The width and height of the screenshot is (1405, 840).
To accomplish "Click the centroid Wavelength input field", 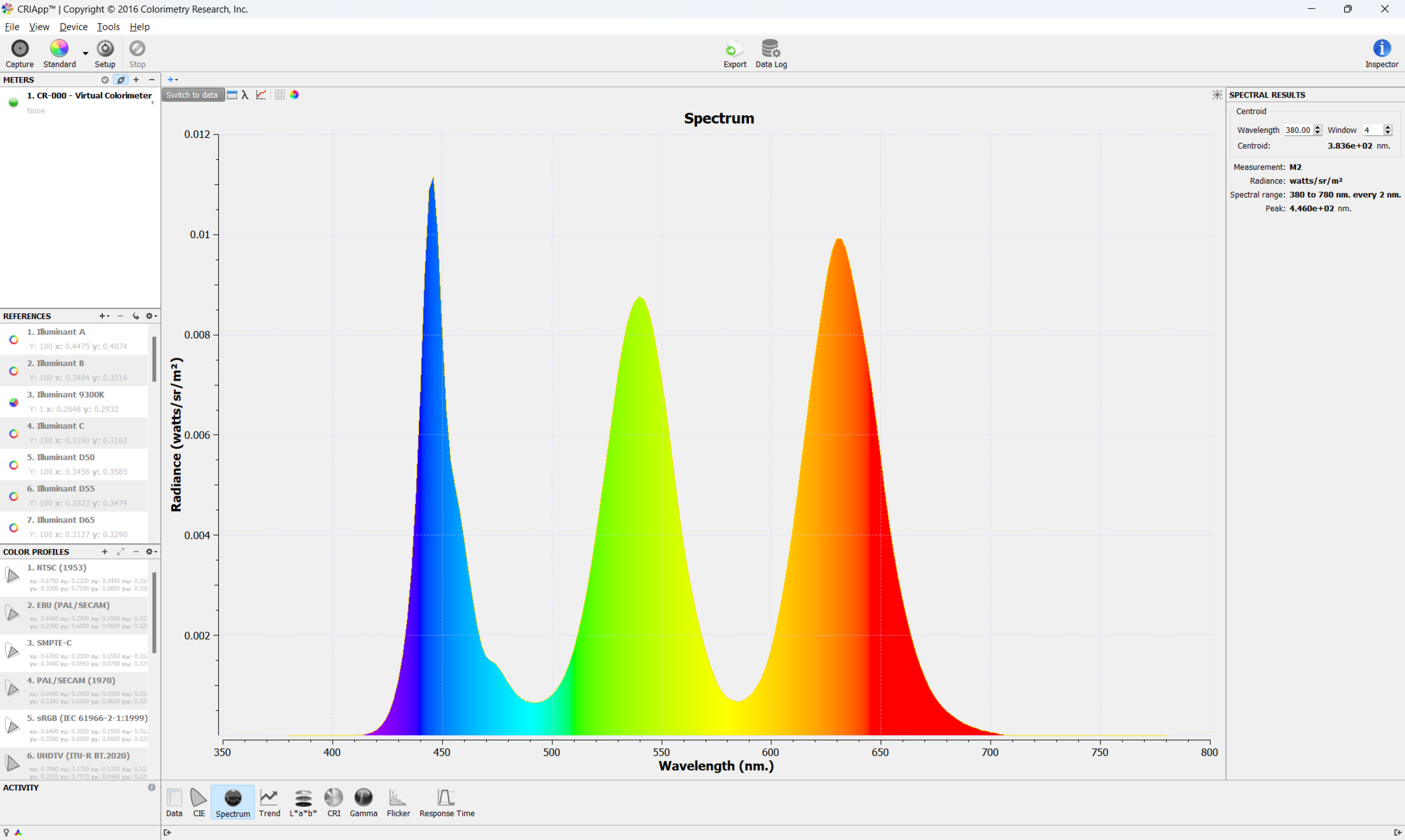I will click(x=1297, y=130).
